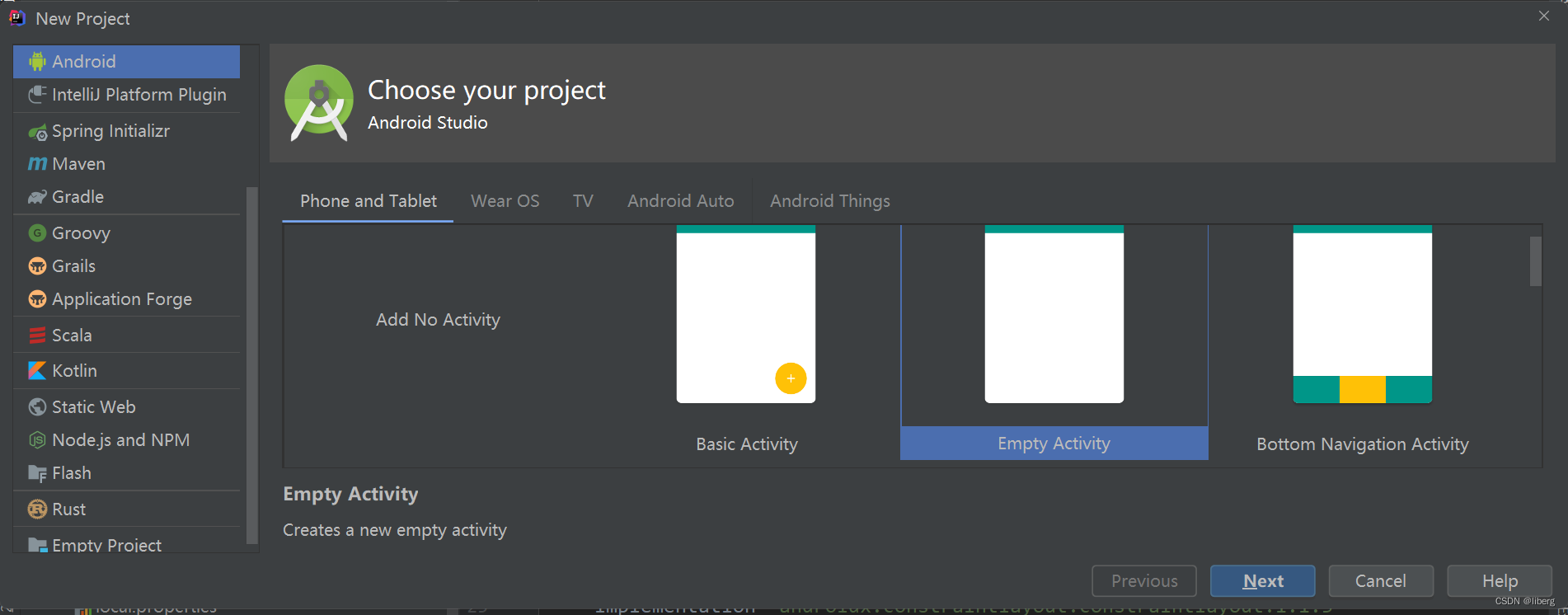Click the Grails orange icon
Screen dimensions: 1568x615
click(37, 266)
